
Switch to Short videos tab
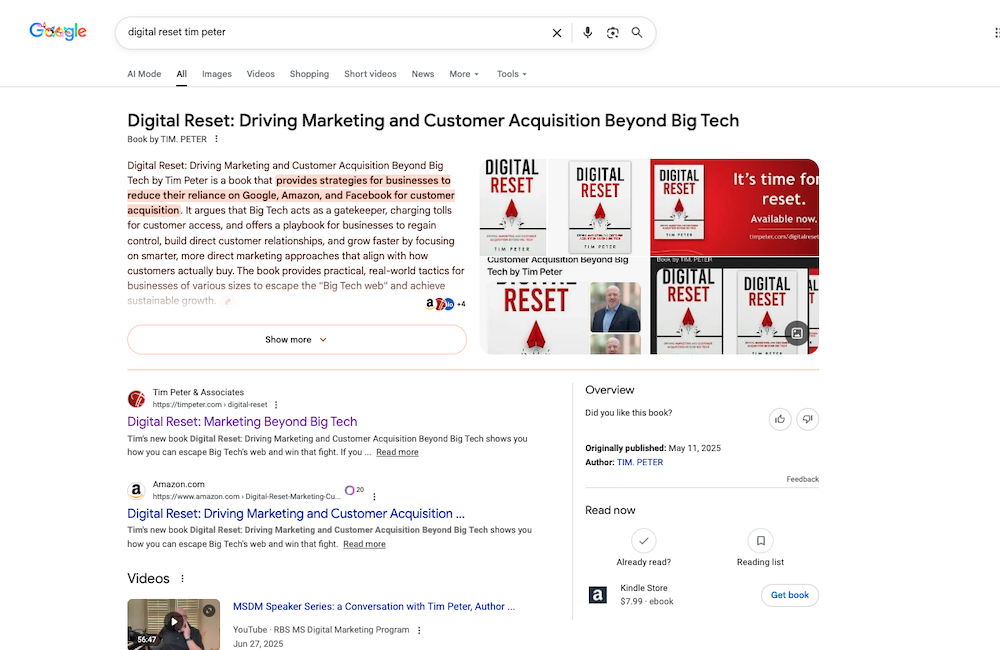coord(370,74)
